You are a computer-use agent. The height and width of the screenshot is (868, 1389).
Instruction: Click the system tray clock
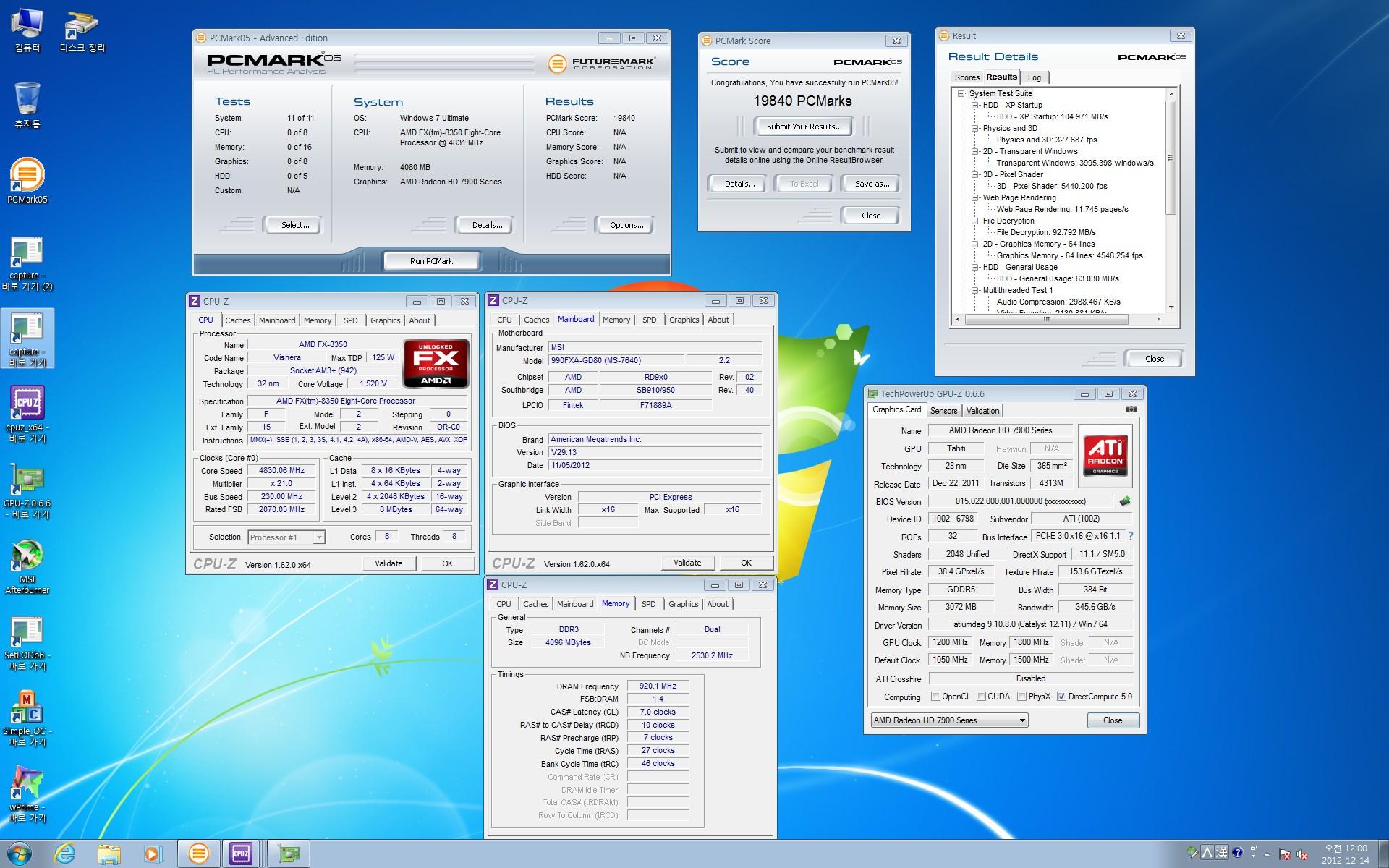[x=1345, y=854]
